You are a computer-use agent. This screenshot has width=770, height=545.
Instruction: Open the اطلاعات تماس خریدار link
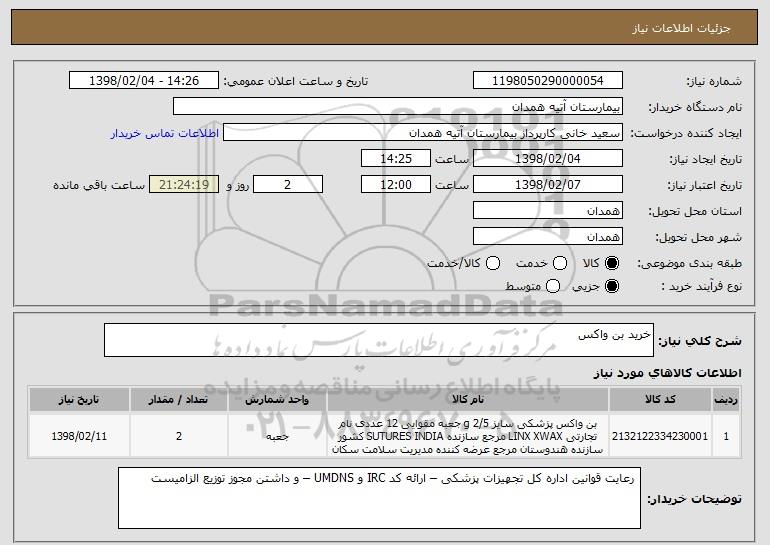(x=165, y=133)
